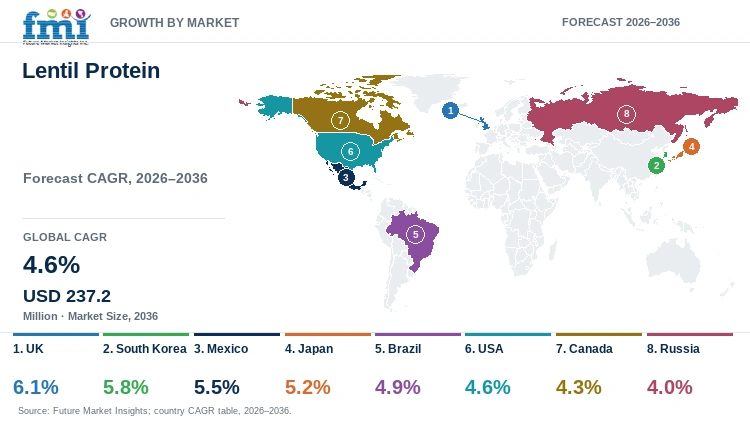The height and width of the screenshot is (421, 750).
Task: Click map marker 5 on Brazil
Action: (x=415, y=234)
